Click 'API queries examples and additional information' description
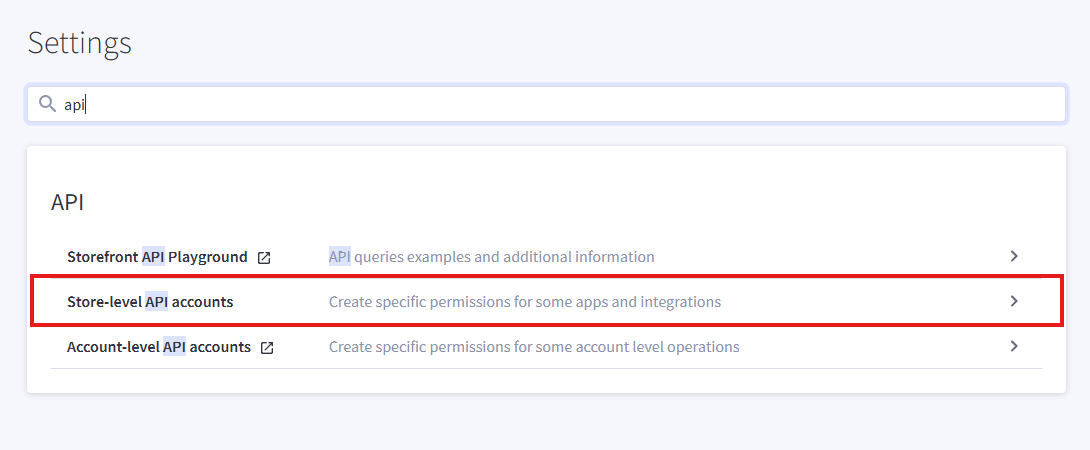Screen dimensions: 1090x450 tap(492, 257)
